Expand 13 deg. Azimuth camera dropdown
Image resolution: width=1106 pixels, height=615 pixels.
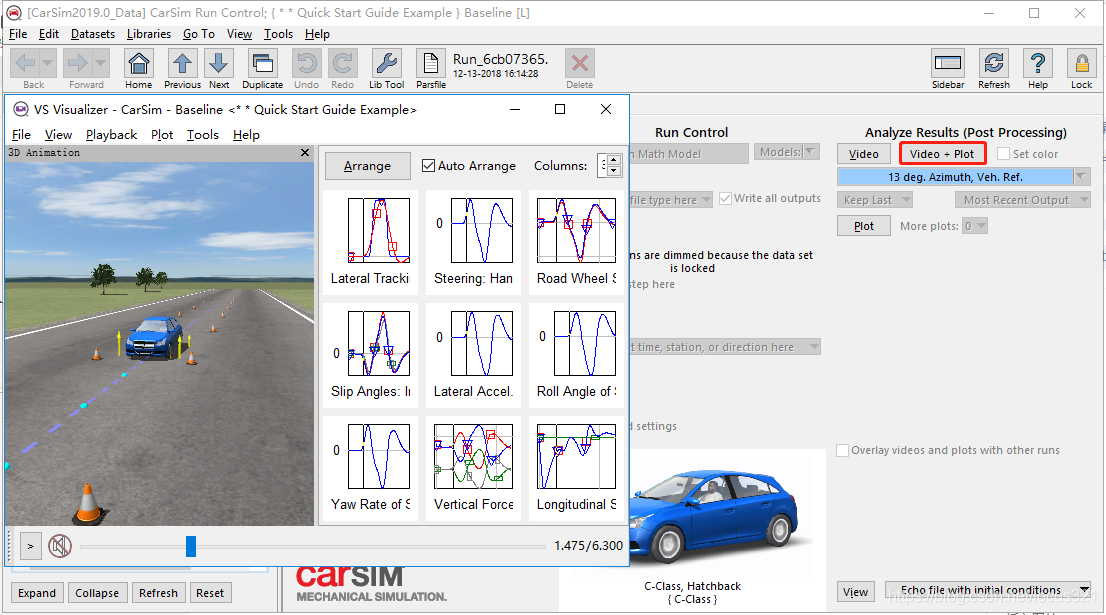click(x=1081, y=176)
